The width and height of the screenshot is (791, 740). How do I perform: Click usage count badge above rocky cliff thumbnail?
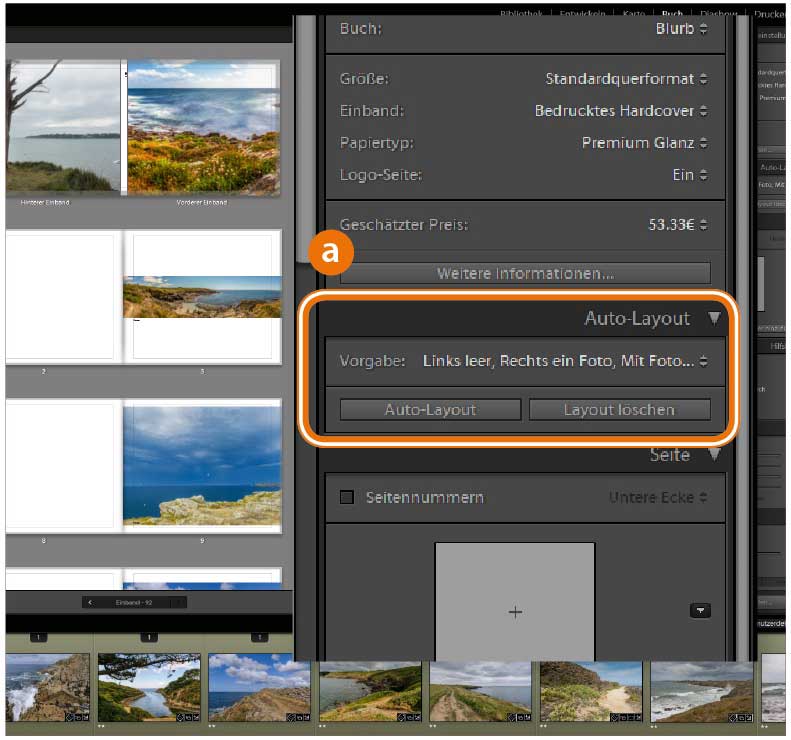[x=259, y=638]
